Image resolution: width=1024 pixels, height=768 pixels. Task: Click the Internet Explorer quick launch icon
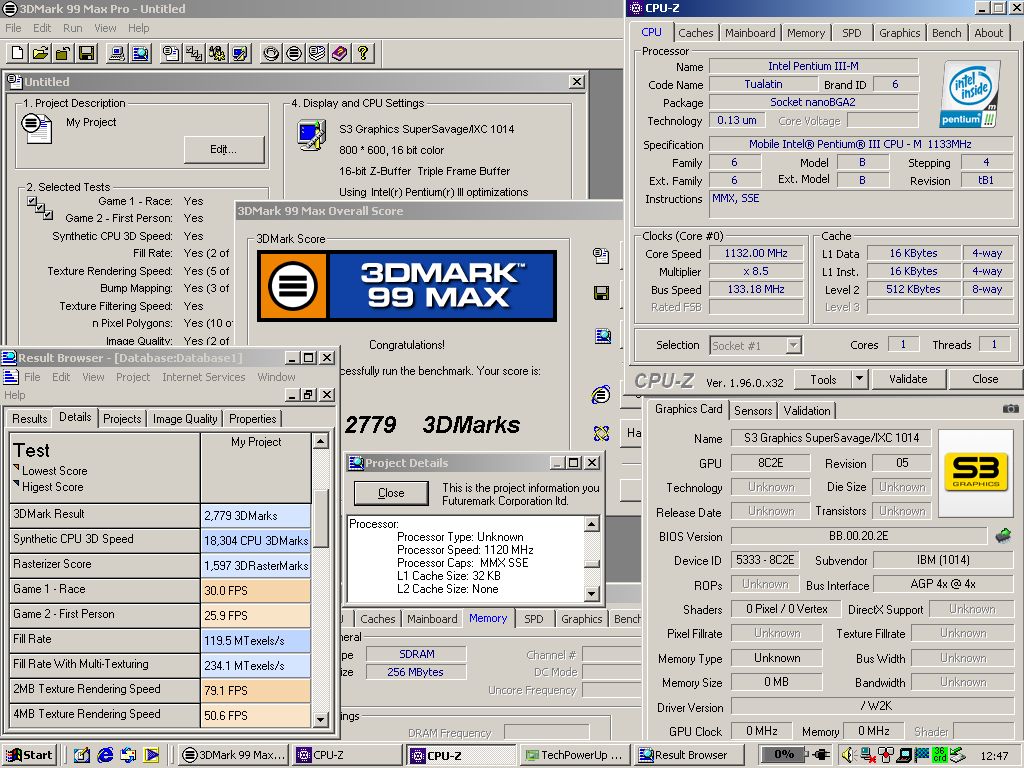coord(105,755)
